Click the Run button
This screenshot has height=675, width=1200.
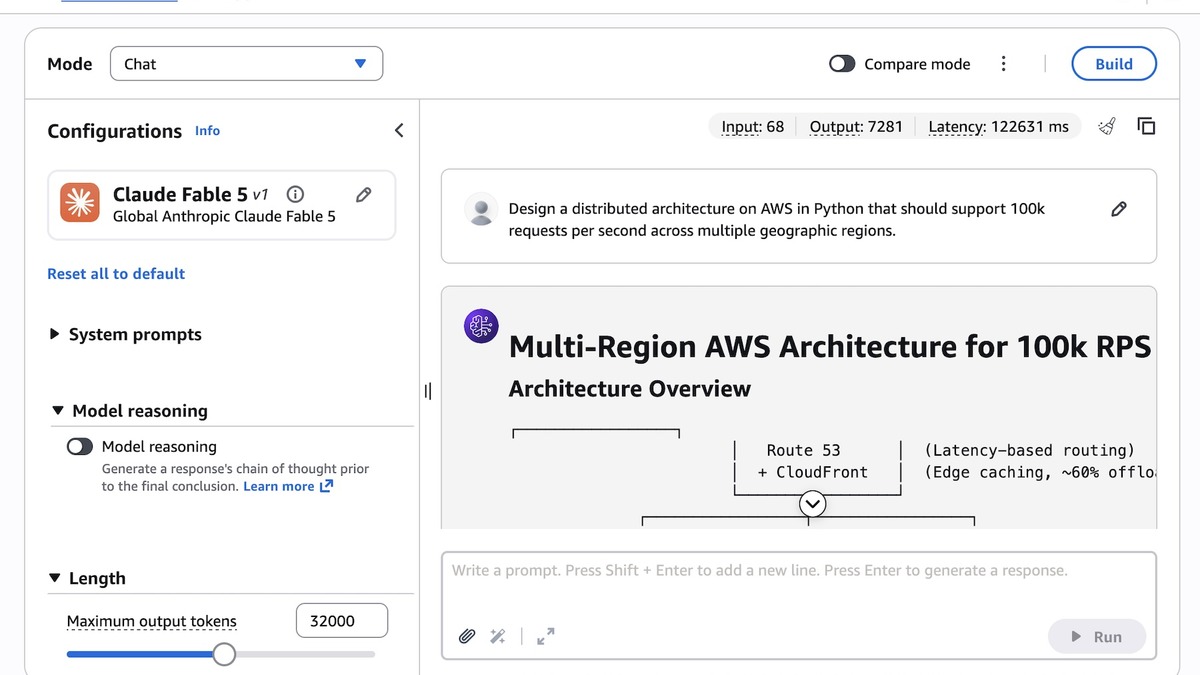(x=1097, y=637)
